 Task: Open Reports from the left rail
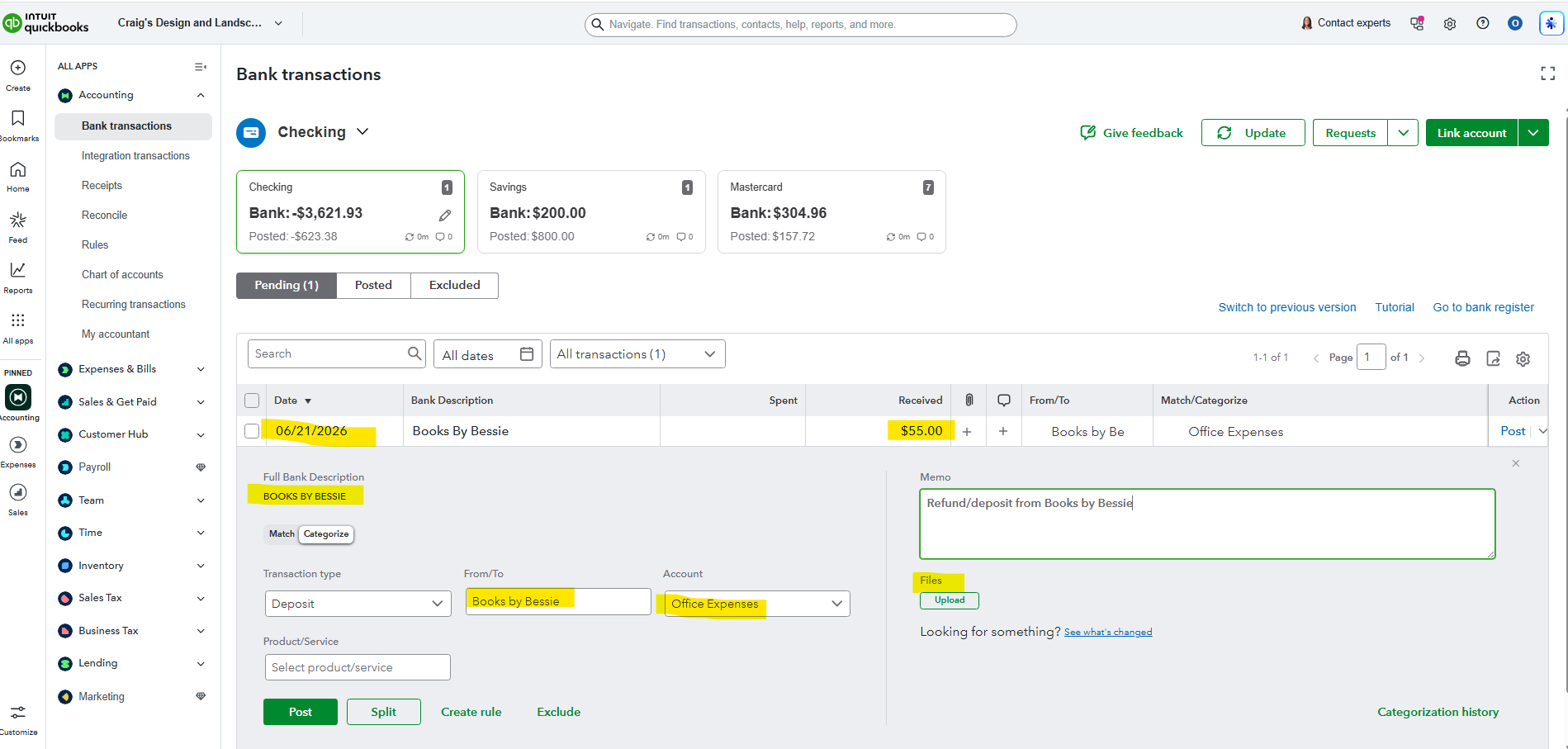coord(18,270)
